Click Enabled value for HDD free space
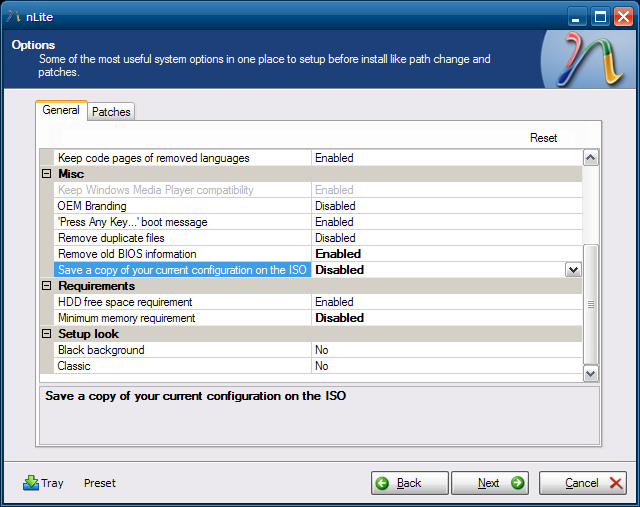Image resolution: width=640 pixels, height=507 pixels. point(334,302)
